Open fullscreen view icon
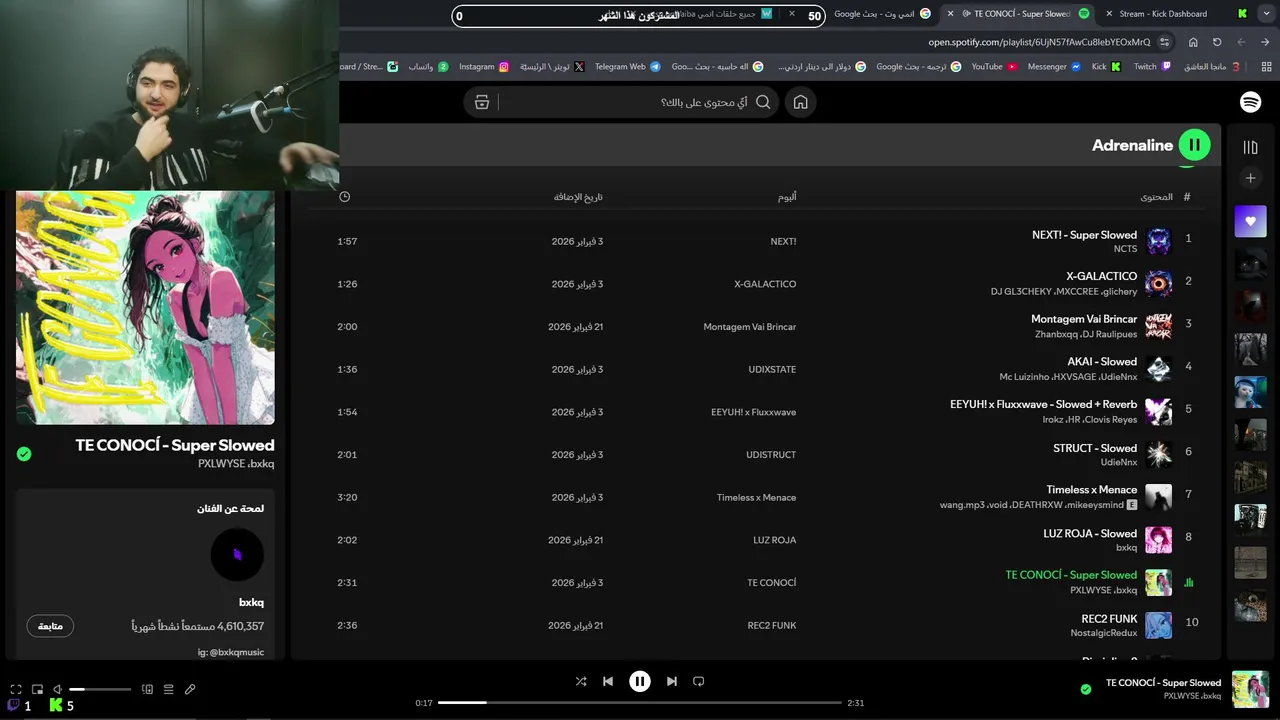Screen dimensions: 1280x720 (x=16, y=689)
